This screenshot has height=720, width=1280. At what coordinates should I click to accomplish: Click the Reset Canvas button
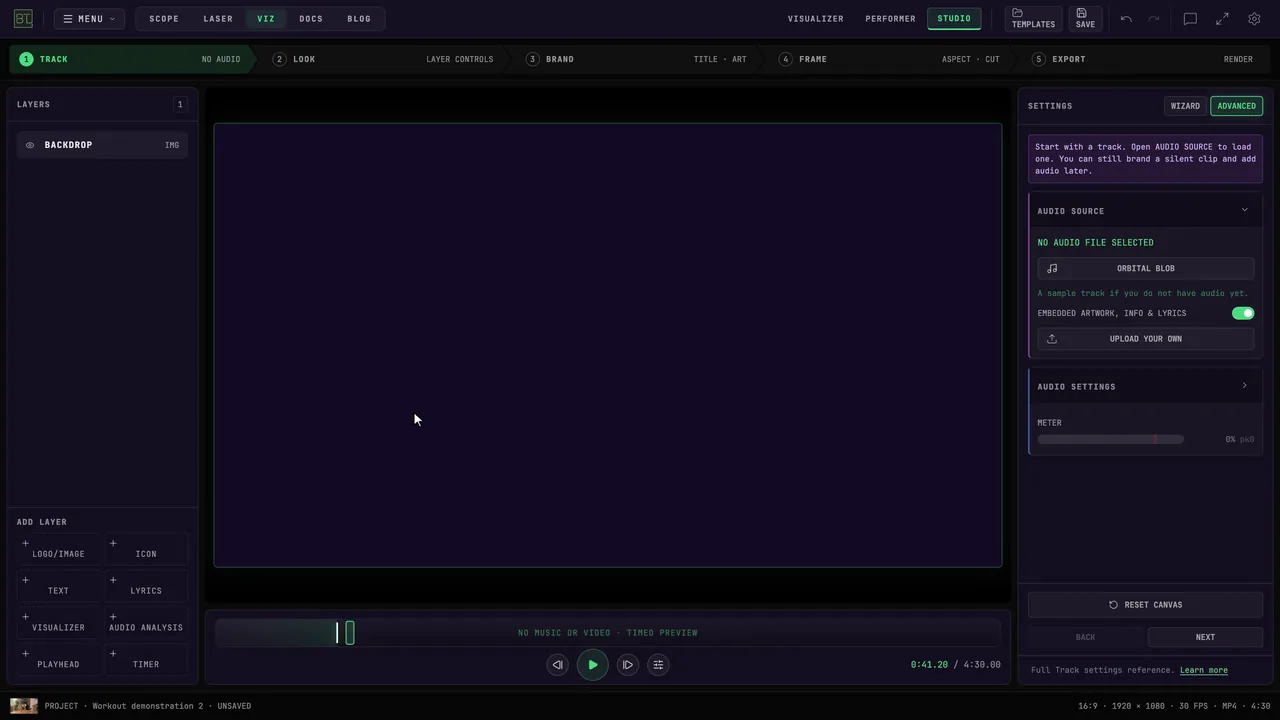tap(1146, 605)
